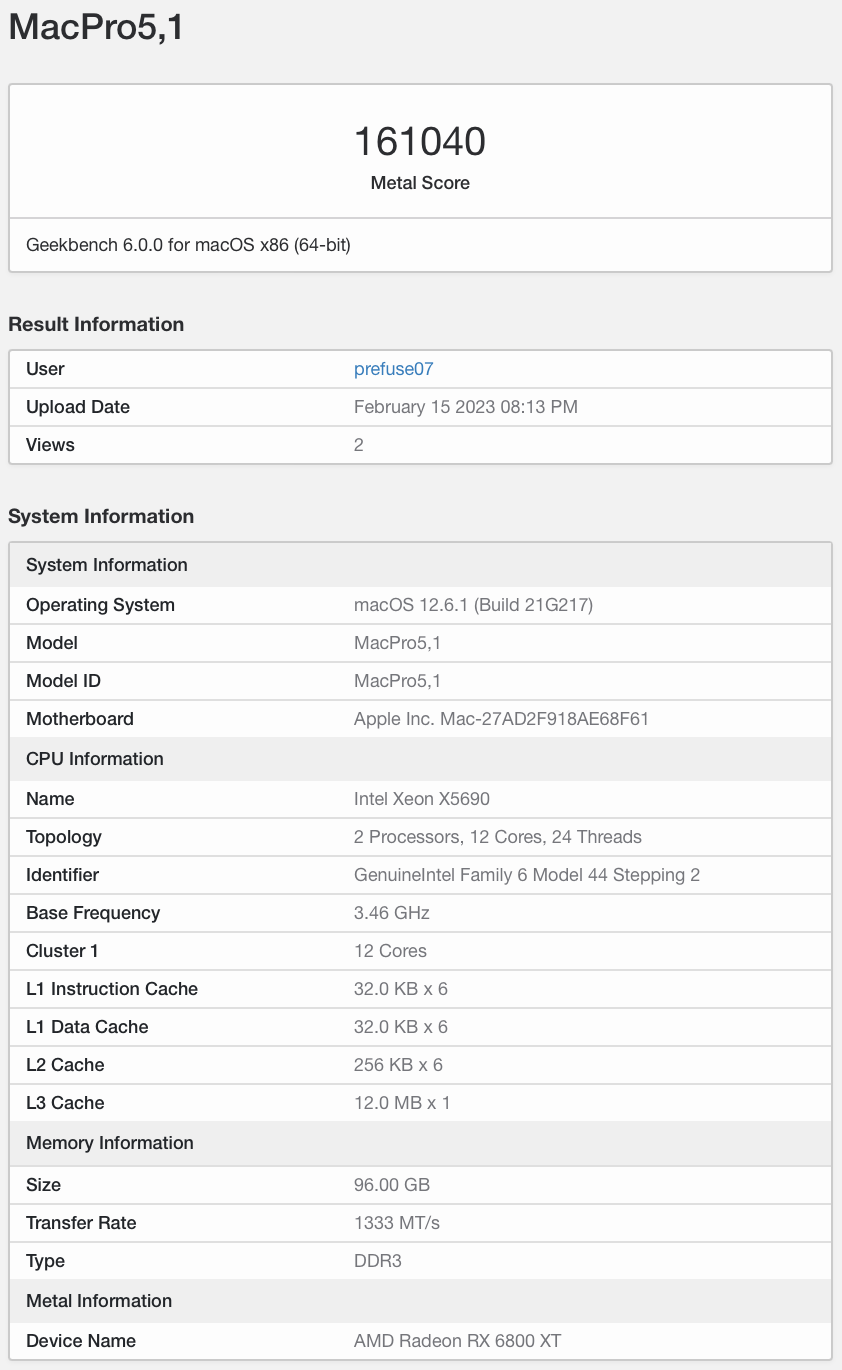Click the Model value MacPro5,1

tap(397, 643)
